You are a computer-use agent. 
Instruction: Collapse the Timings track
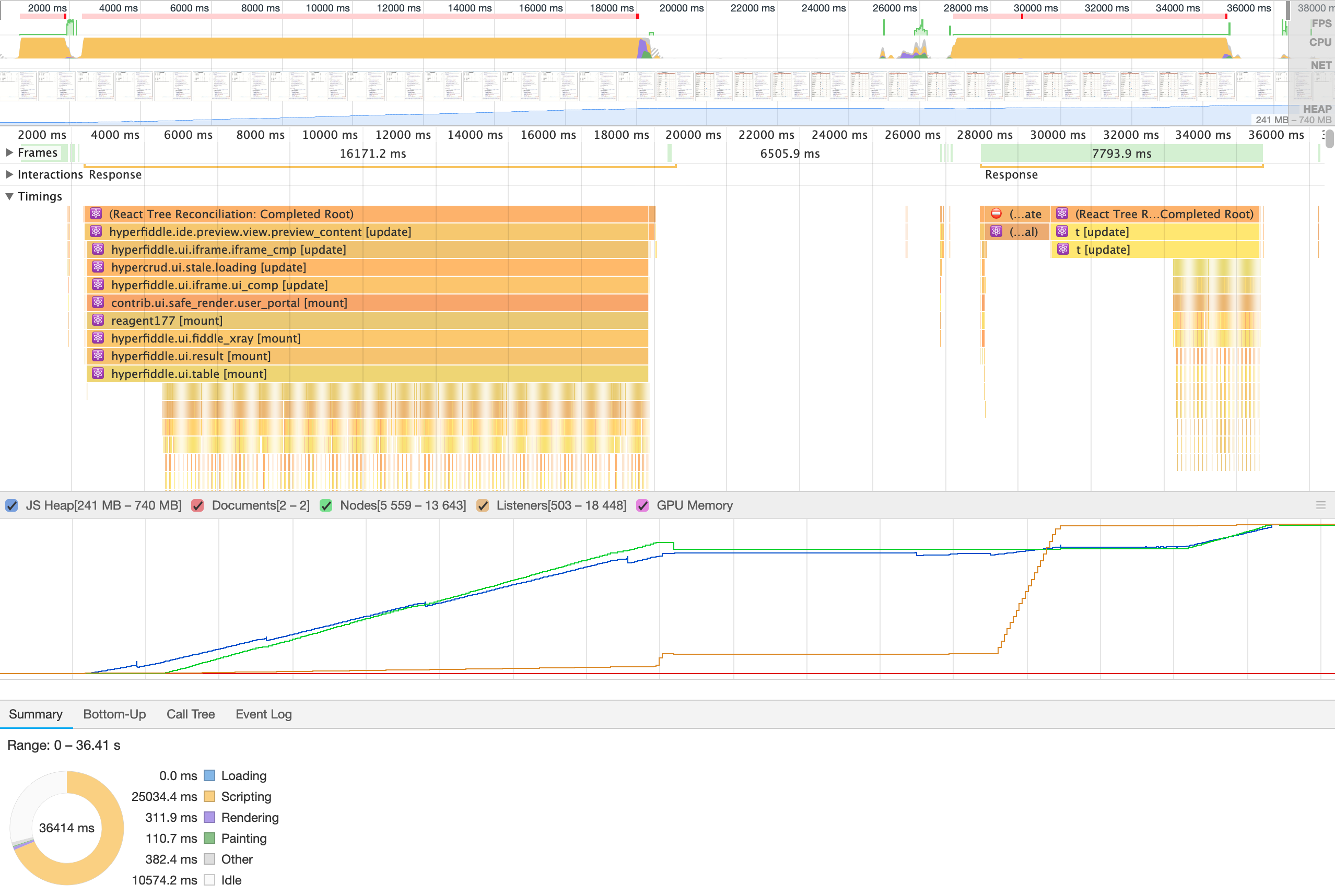[x=9, y=196]
